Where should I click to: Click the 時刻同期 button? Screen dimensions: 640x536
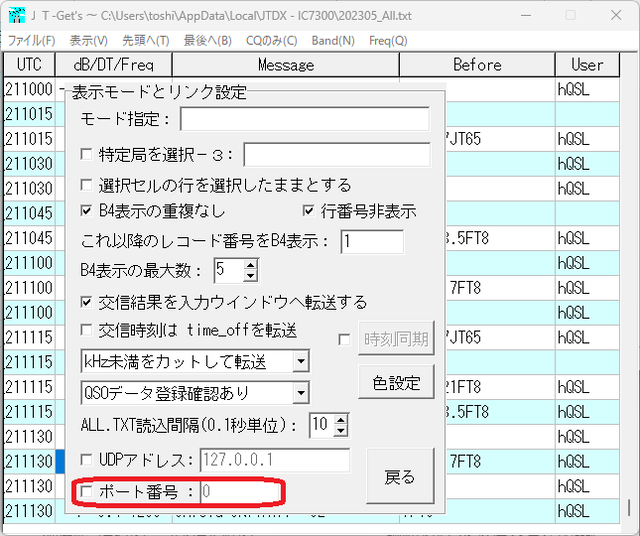coord(396,338)
